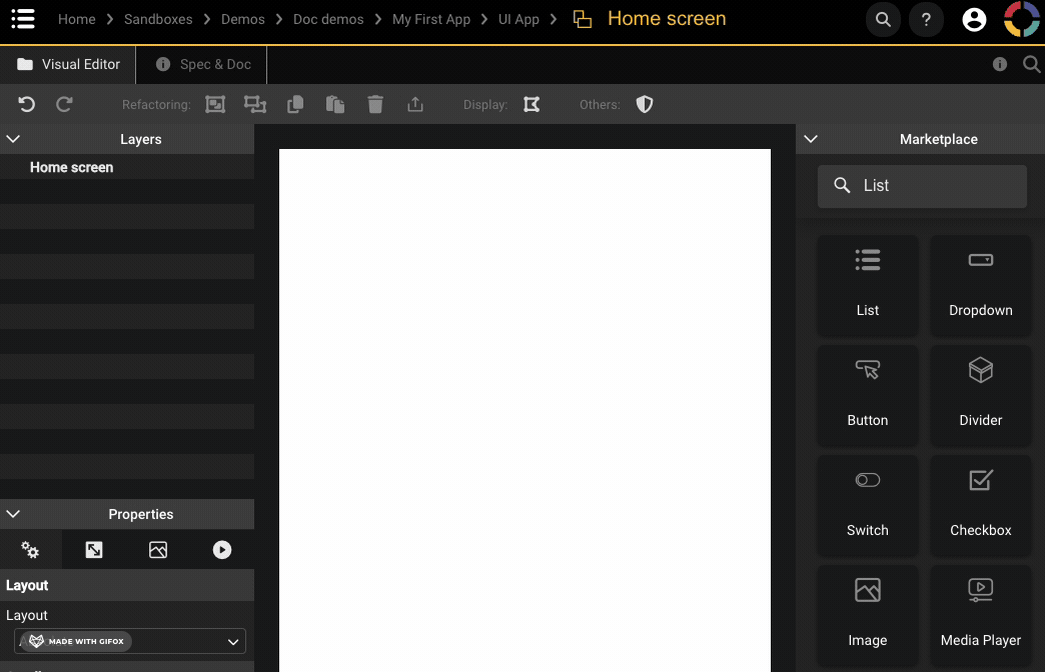The height and width of the screenshot is (672, 1045).
Task: Collapse the Marketplace panel chevron
Action: (x=811, y=139)
